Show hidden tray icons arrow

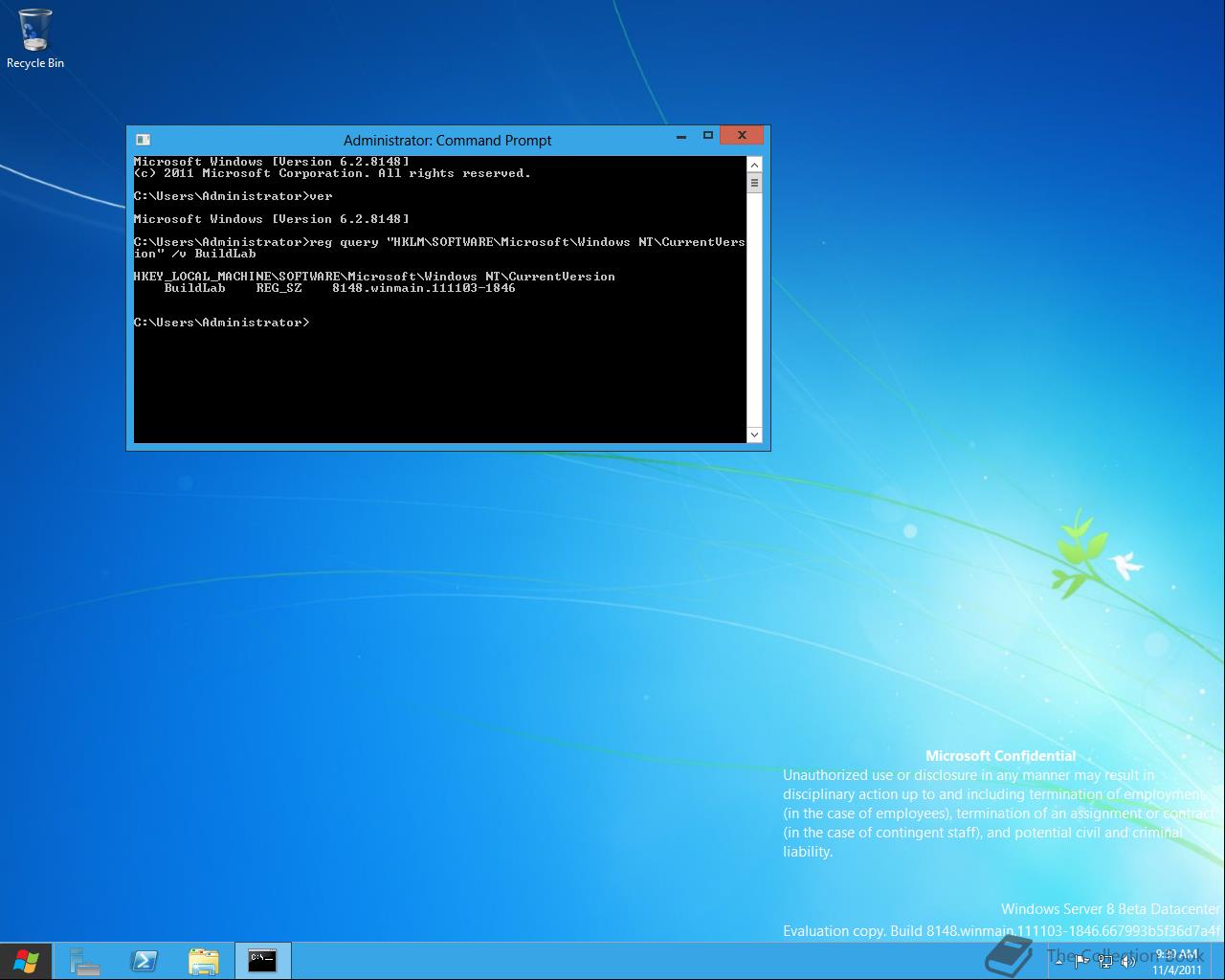click(x=1058, y=961)
